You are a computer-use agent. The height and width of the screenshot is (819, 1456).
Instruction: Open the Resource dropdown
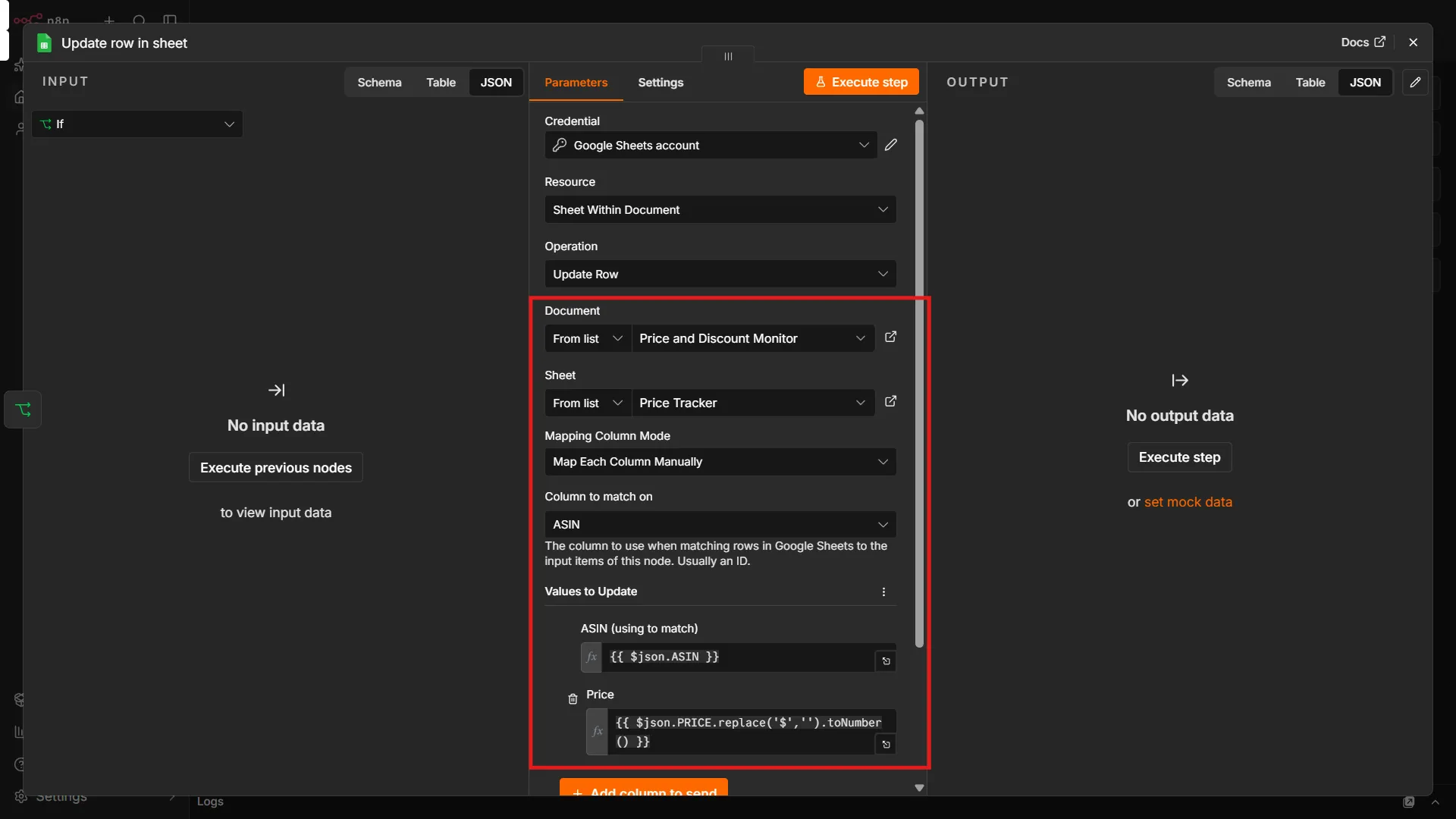click(720, 209)
